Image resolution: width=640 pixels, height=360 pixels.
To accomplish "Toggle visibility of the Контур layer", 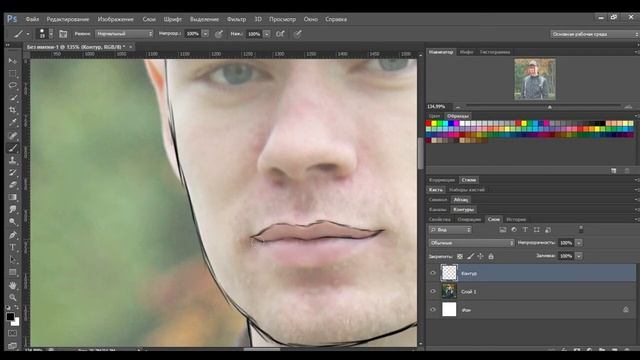I will pos(433,273).
